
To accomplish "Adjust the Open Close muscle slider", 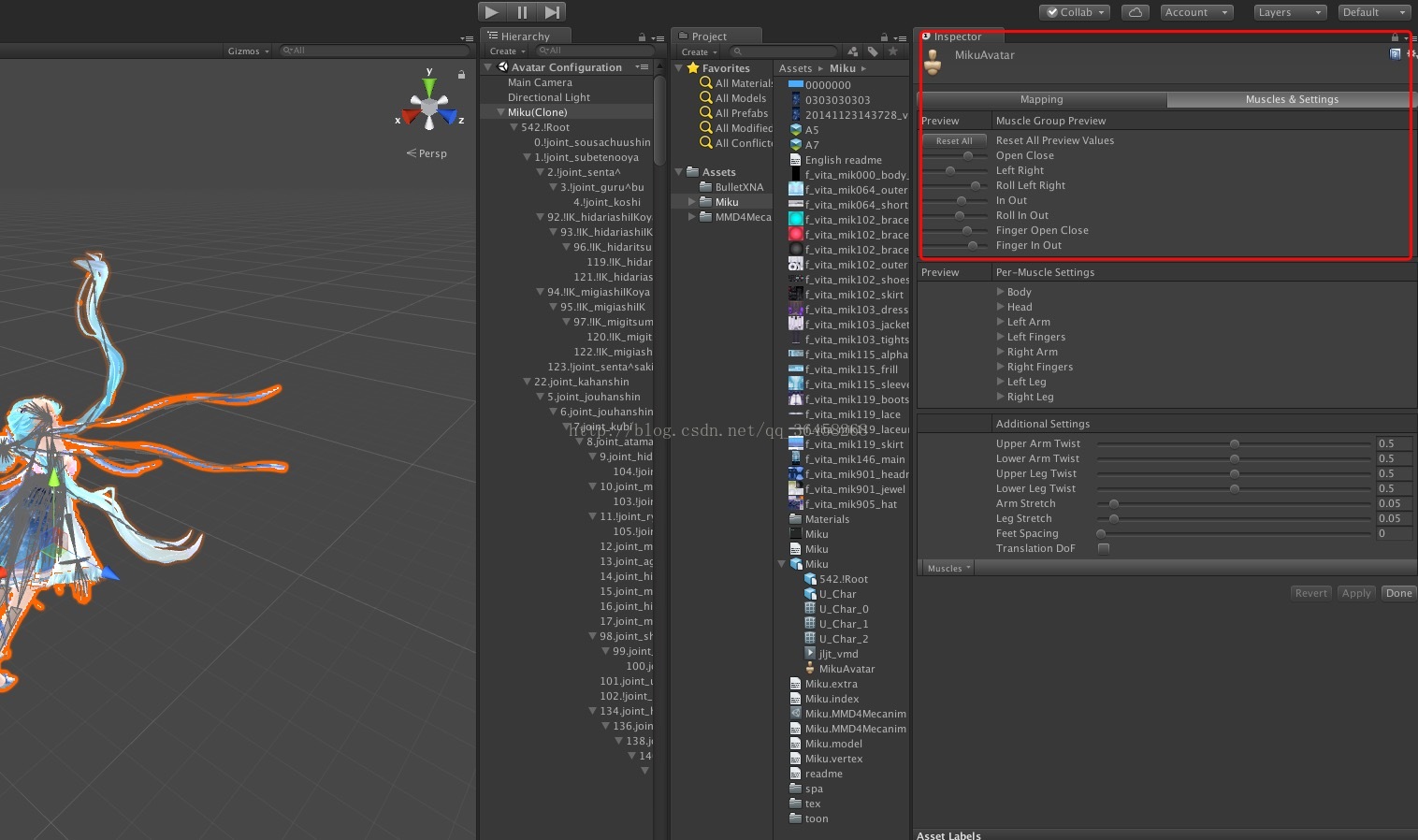I will (954, 156).
